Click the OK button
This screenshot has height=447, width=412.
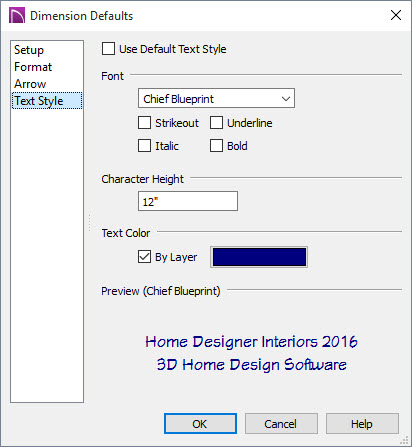click(200, 424)
